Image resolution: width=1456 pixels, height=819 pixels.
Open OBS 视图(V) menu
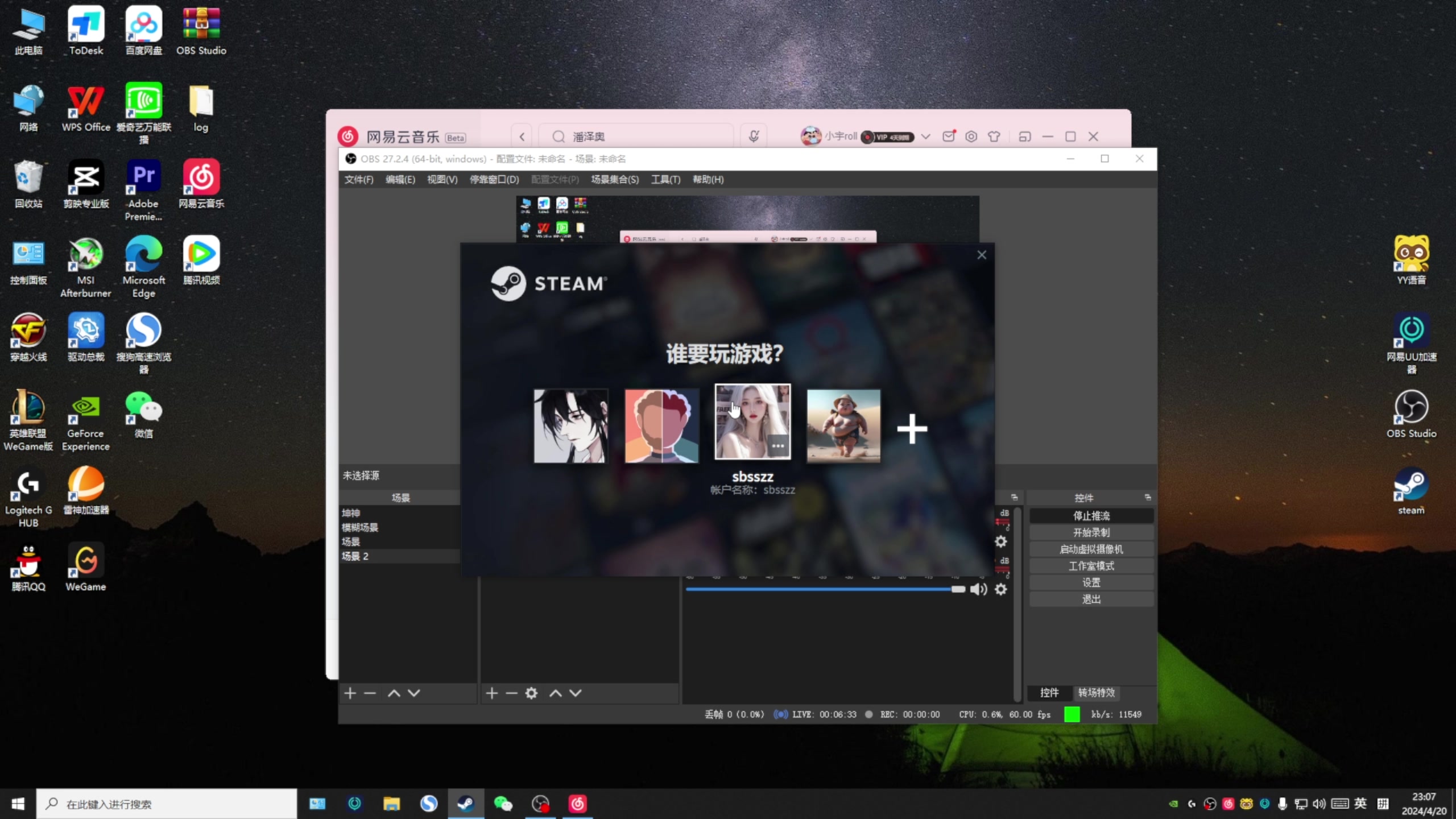(x=442, y=179)
